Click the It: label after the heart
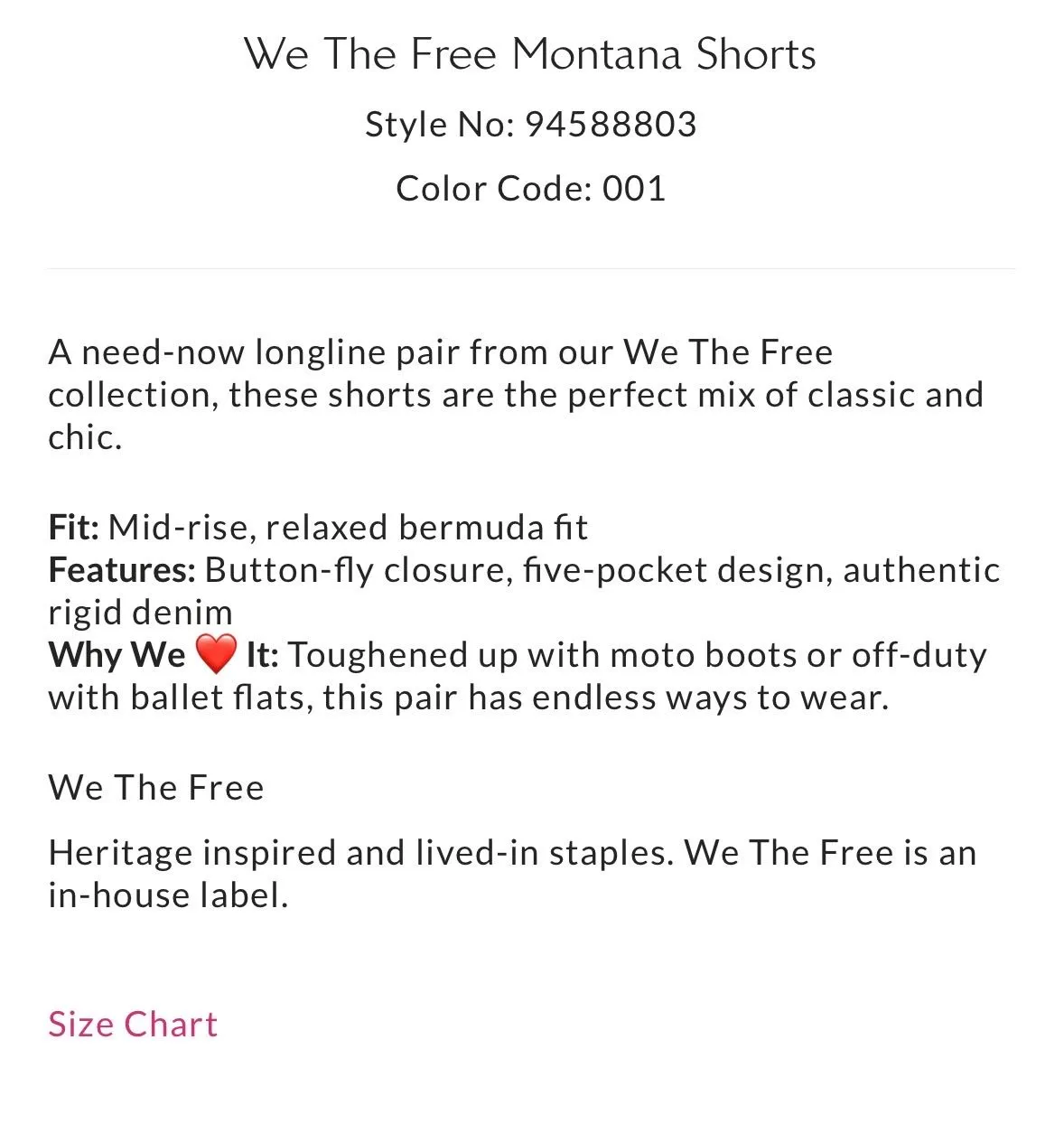The image size is (1064, 1124). tap(262, 654)
